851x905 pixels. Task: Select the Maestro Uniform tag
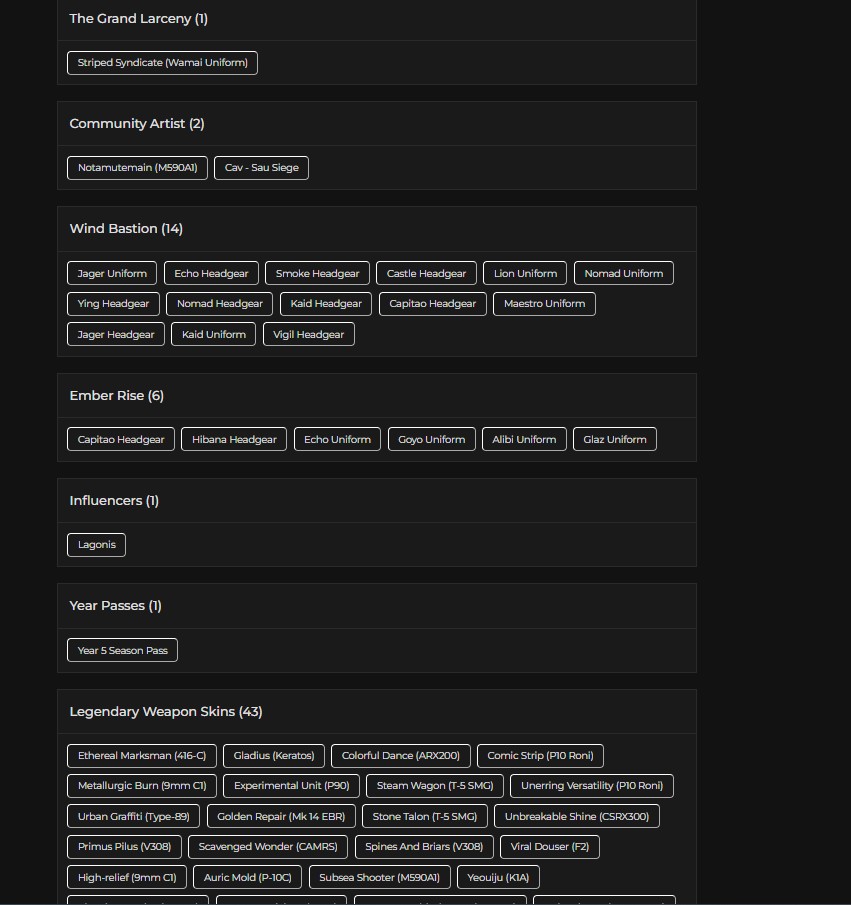pos(544,304)
